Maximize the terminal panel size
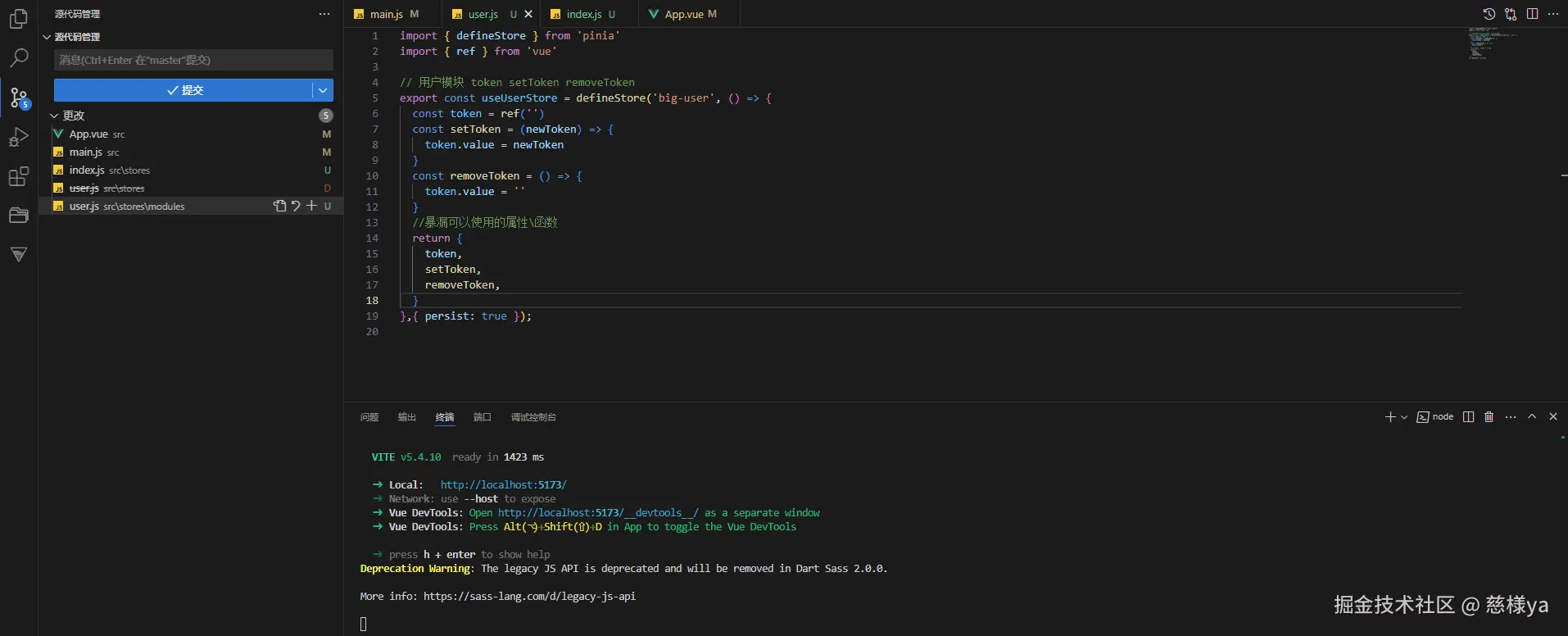Image resolution: width=1568 pixels, height=636 pixels. 1532,416
